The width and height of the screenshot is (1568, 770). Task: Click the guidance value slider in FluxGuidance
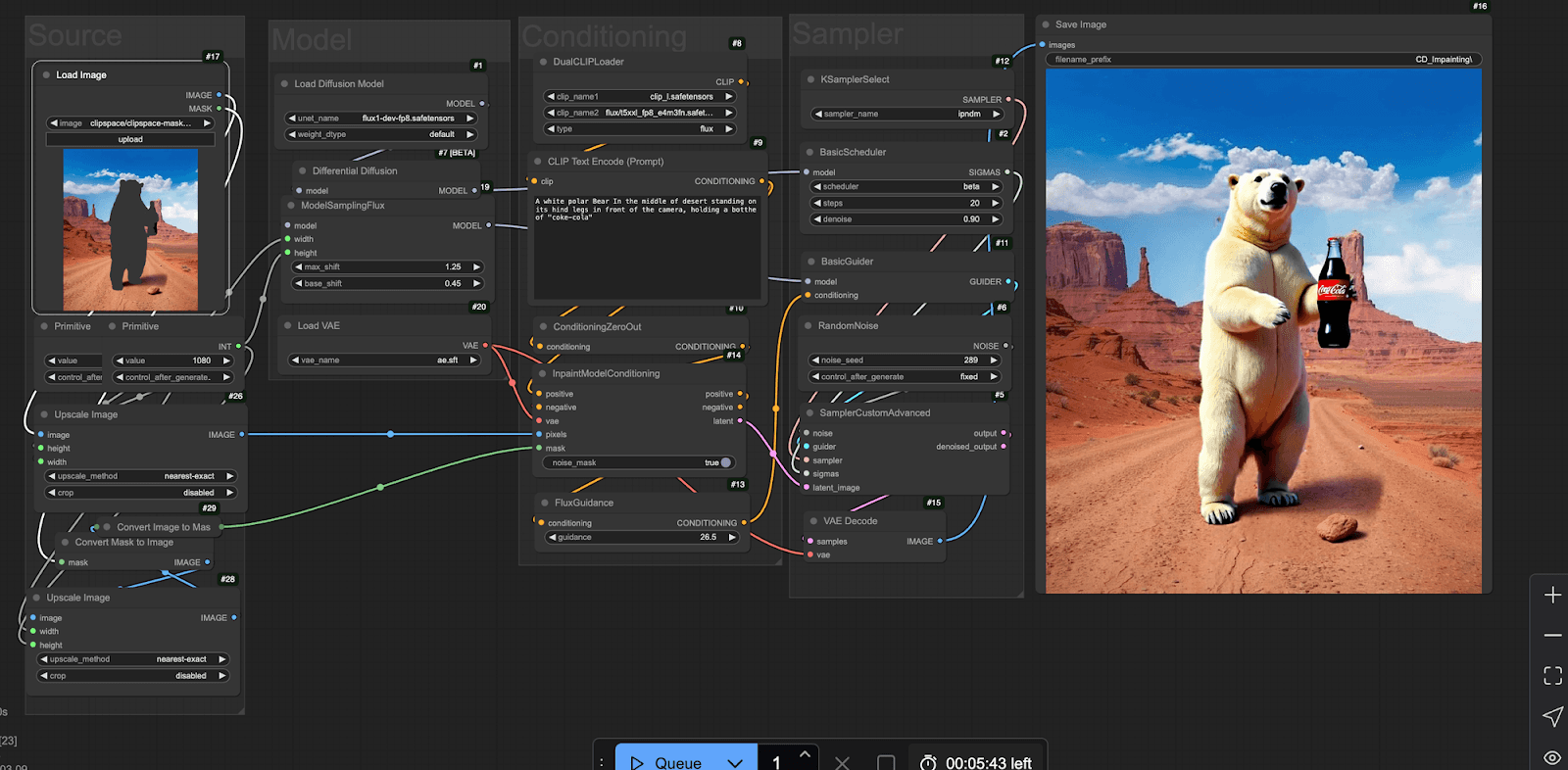tap(642, 537)
